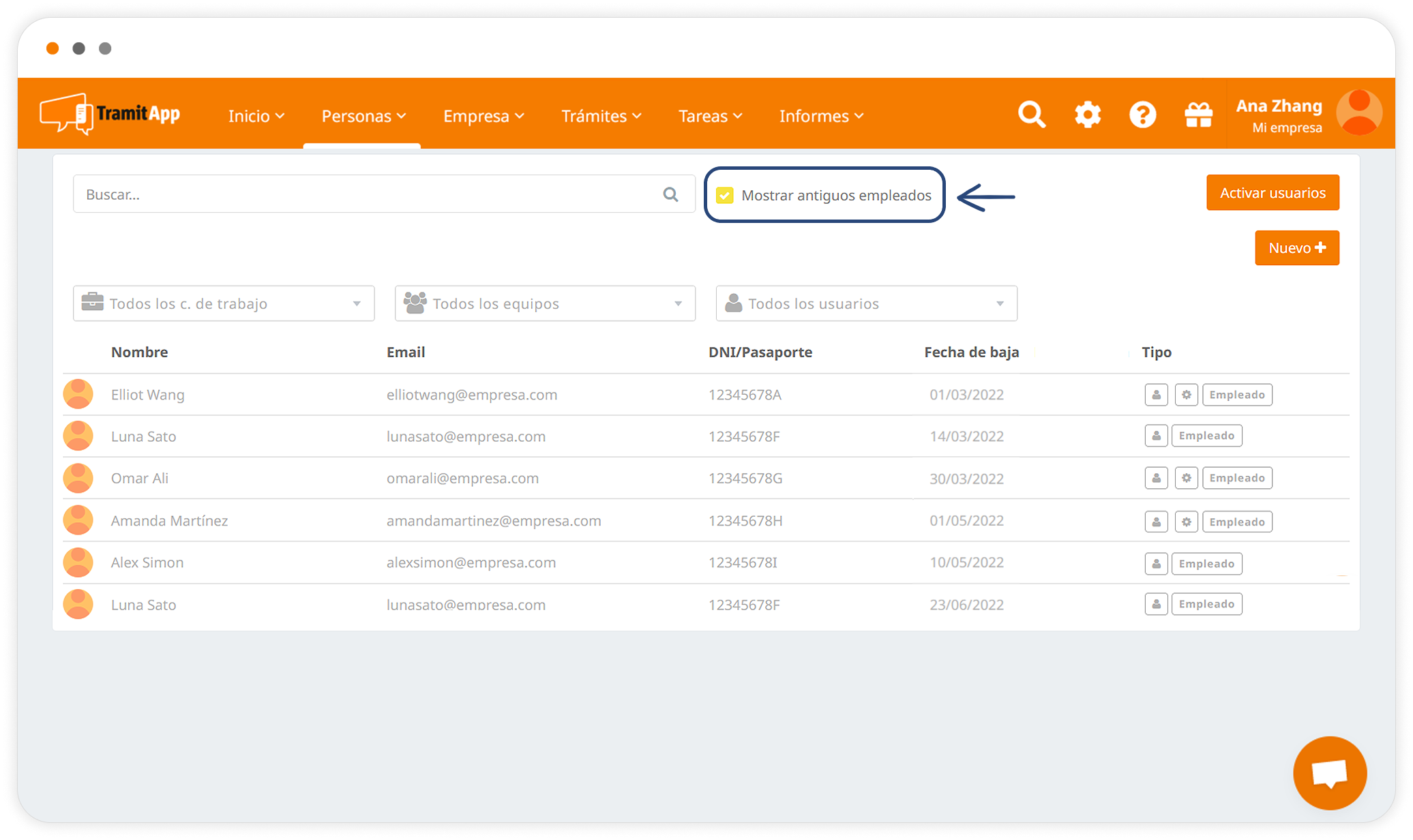Open the chat bubble widget
The image size is (1413, 840).
click(1330, 773)
